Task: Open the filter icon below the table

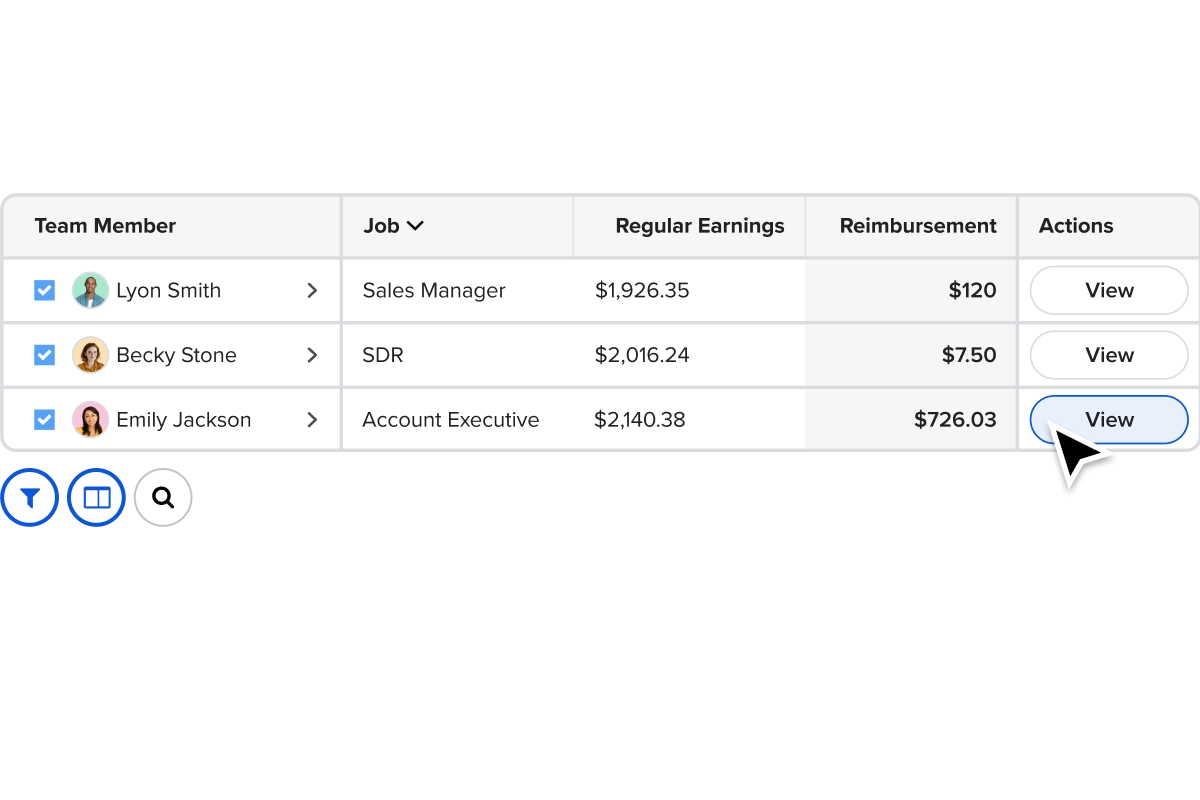Action: (29, 496)
